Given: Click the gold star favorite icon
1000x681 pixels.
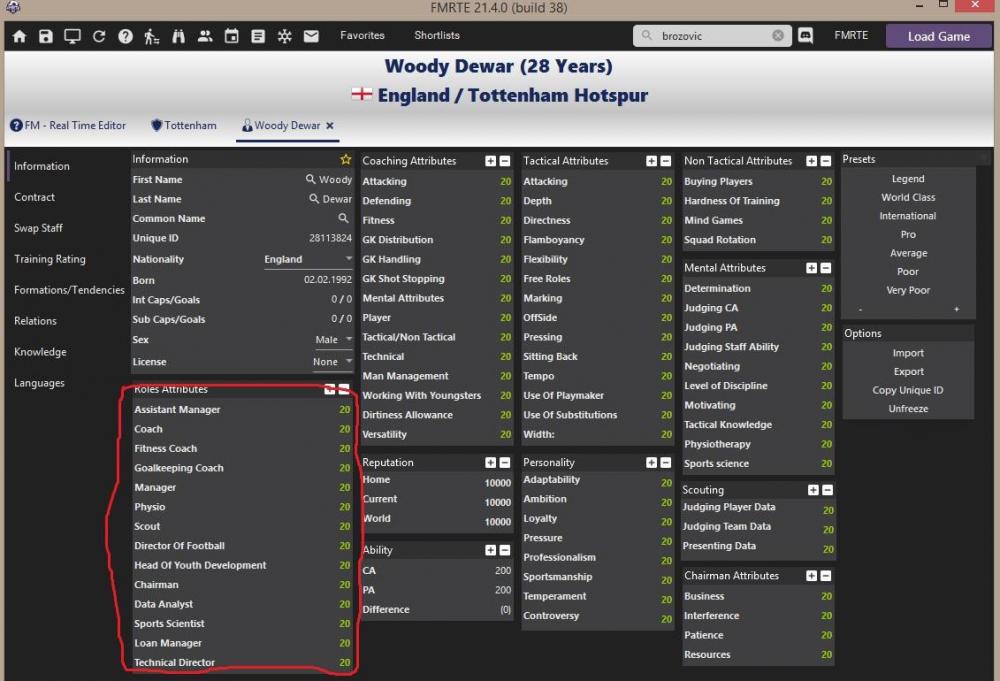Looking at the screenshot, I should 346,159.
